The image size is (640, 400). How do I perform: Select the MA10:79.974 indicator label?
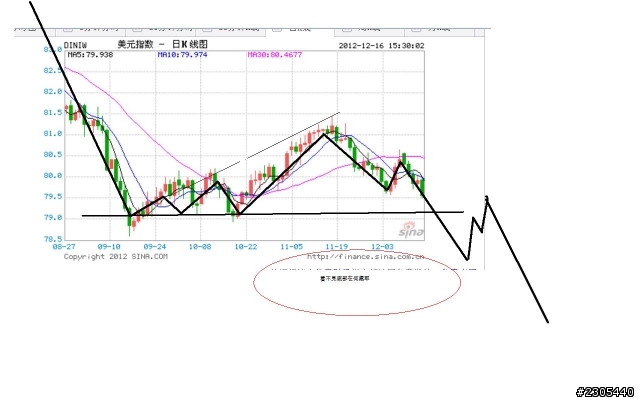click(x=182, y=55)
